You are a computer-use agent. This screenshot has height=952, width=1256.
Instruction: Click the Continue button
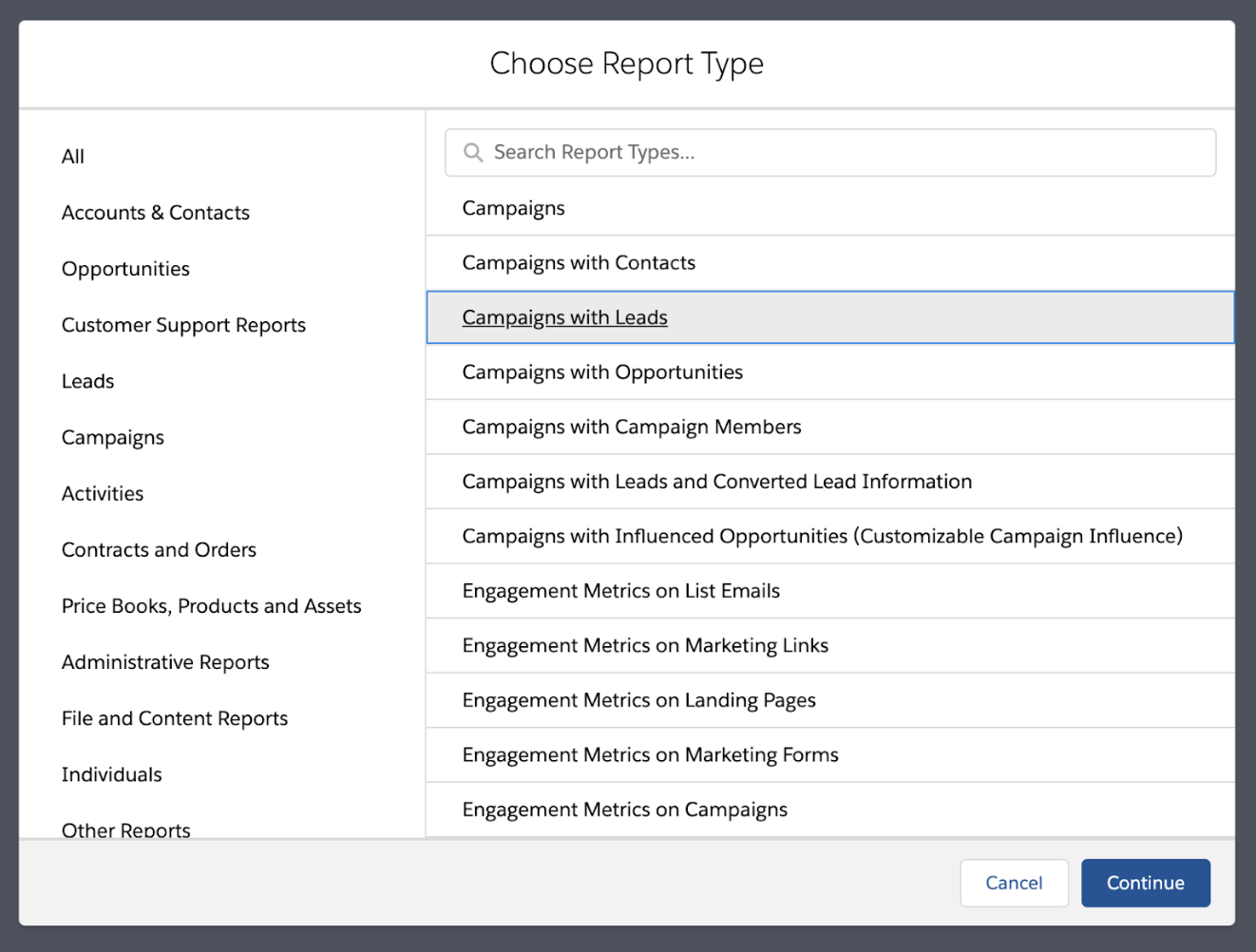pyautogui.click(x=1146, y=883)
